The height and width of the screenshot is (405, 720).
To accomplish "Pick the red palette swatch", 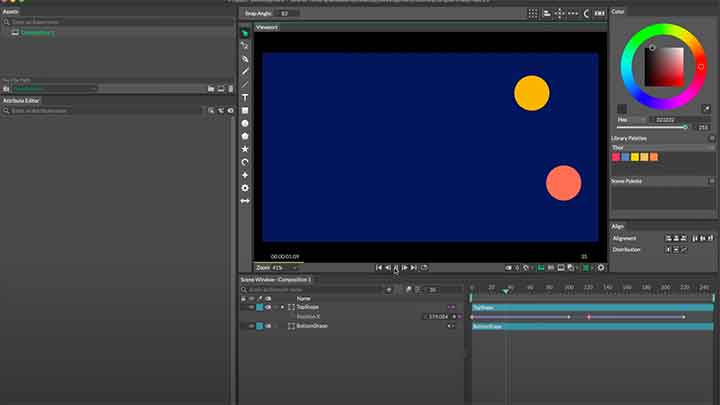I will (x=616, y=157).
